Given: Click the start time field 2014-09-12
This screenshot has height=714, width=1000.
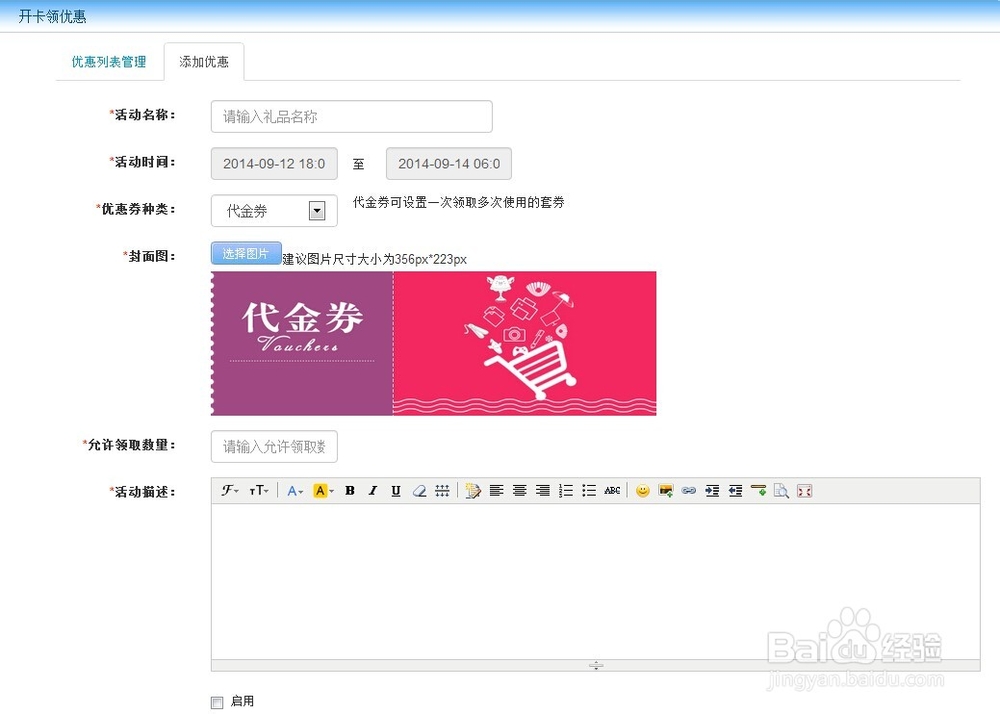Looking at the screenshot, I should pyautogui.click(x=274, y=164).
